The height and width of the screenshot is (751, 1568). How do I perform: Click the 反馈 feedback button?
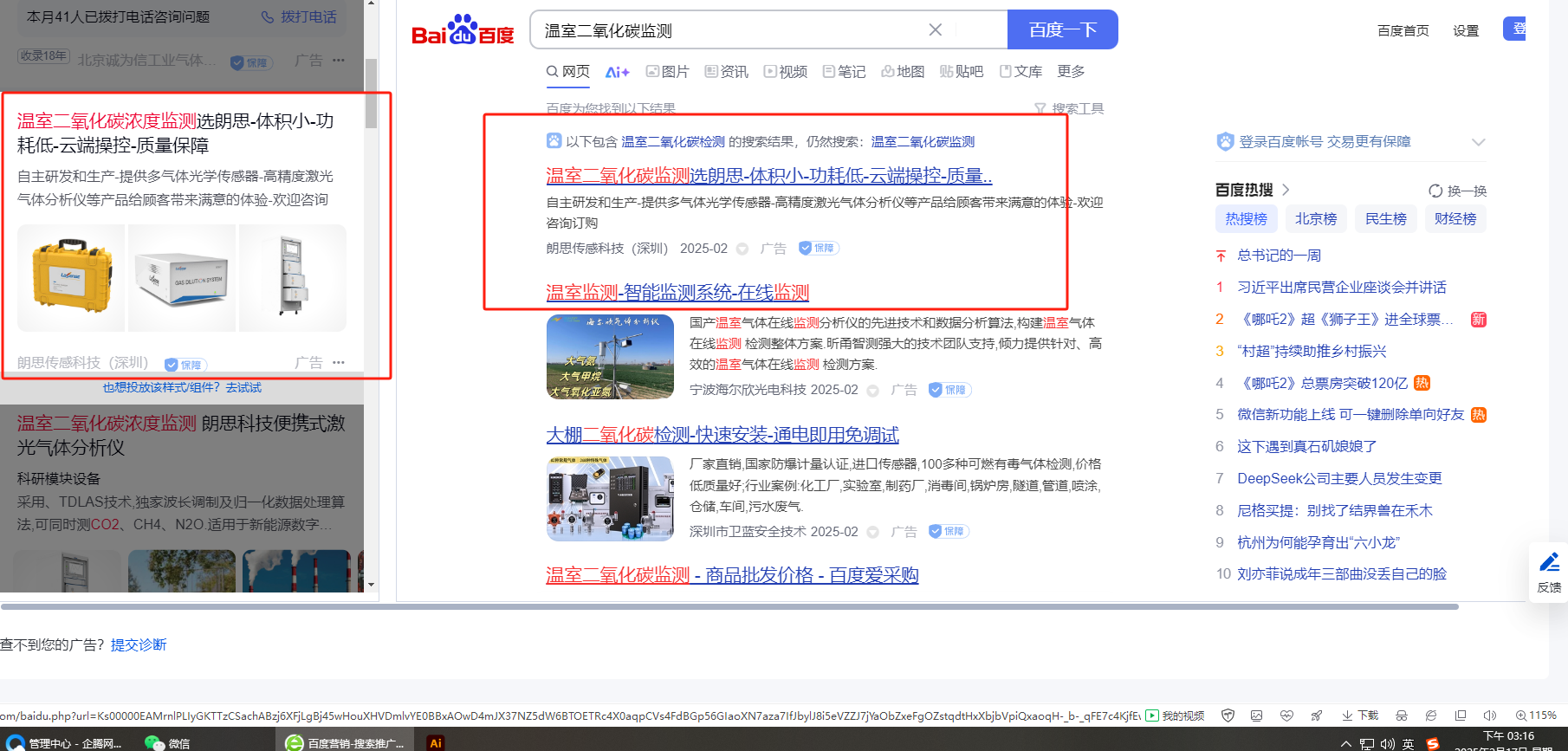point(1549,572)
